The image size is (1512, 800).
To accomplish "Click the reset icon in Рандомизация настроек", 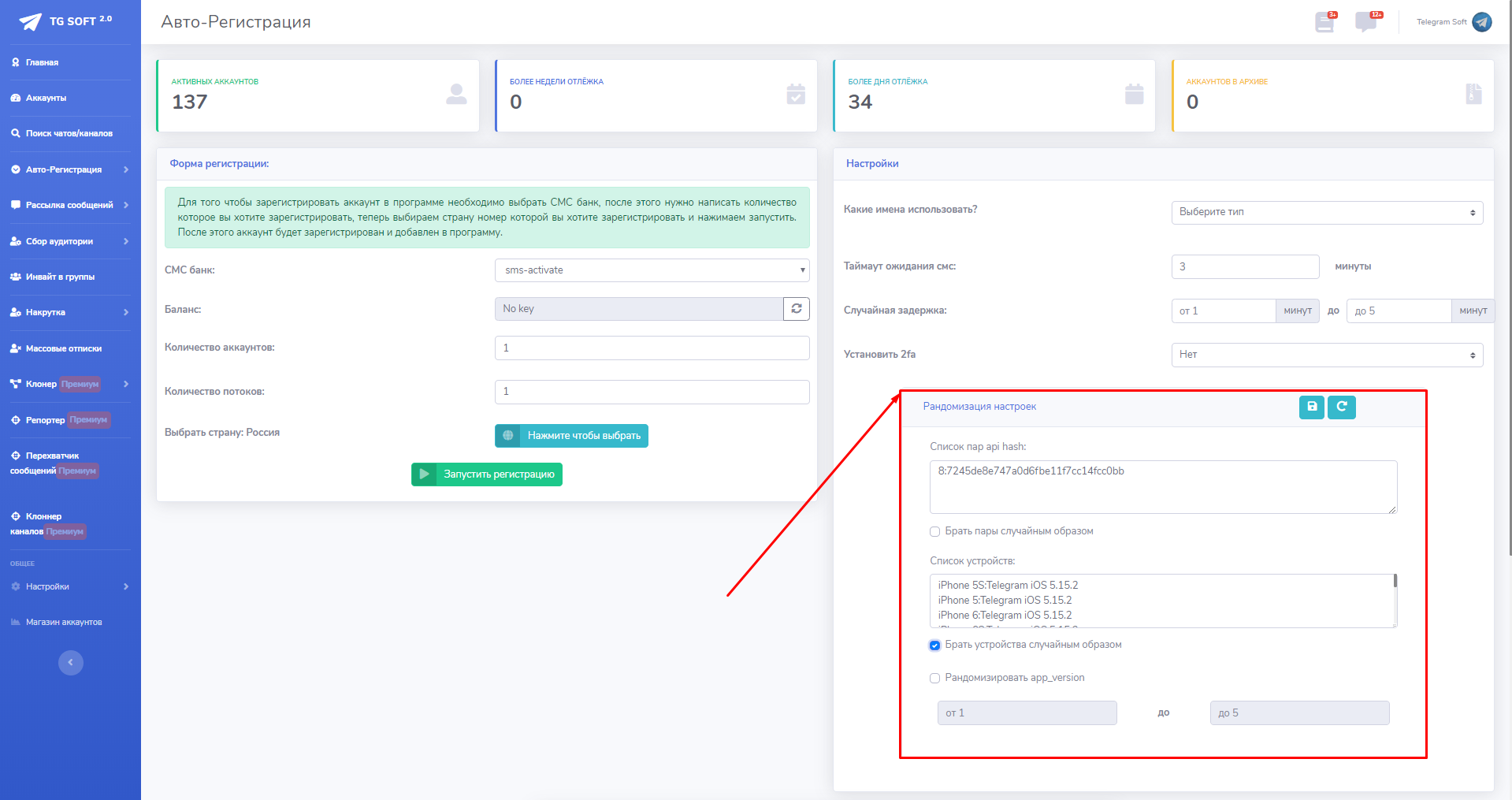I will click(x=1341, y=407).
